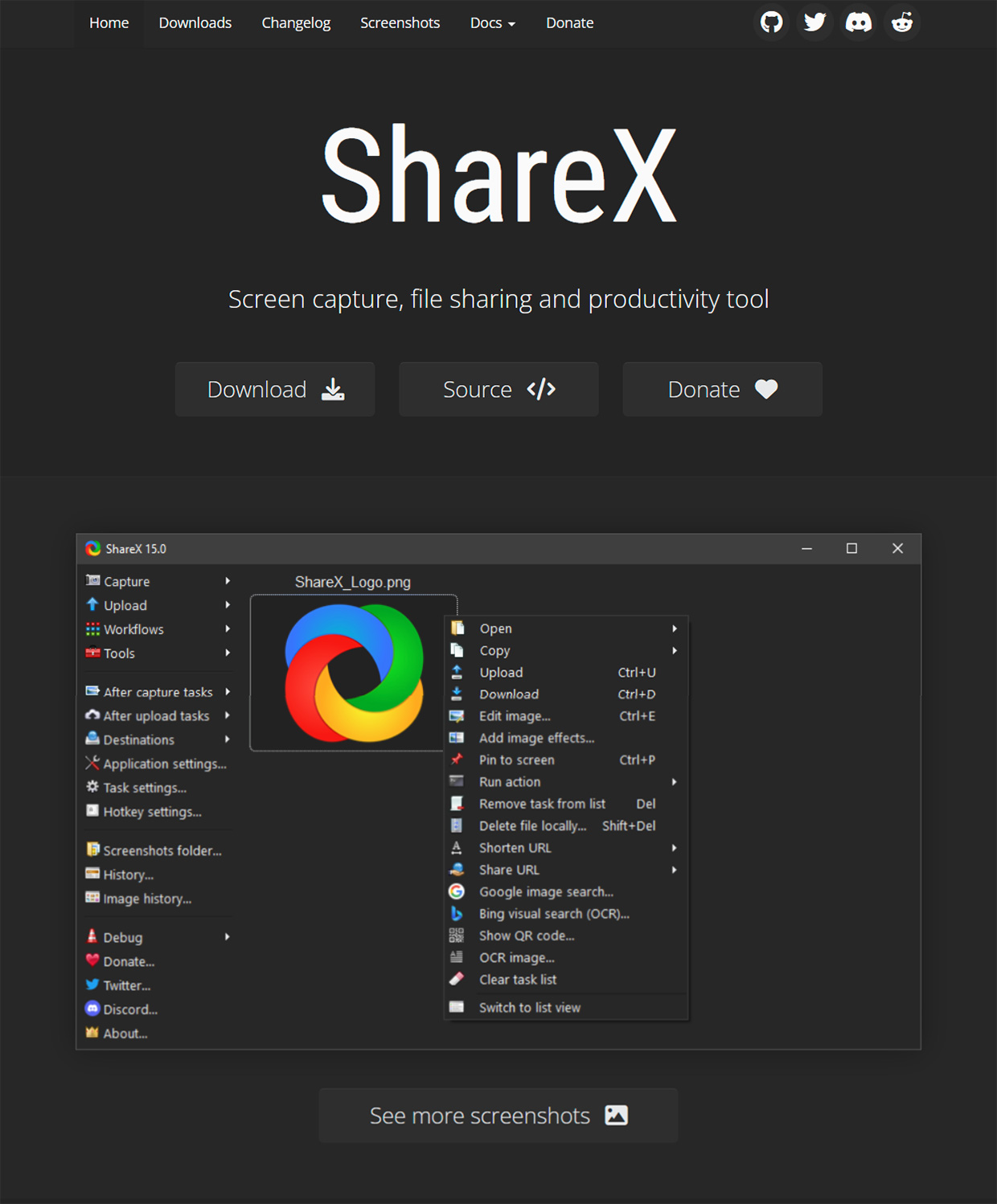Toggle Hotkey settings entry
The height and width of the screenshot is (1204, 997).
[153, 811]
